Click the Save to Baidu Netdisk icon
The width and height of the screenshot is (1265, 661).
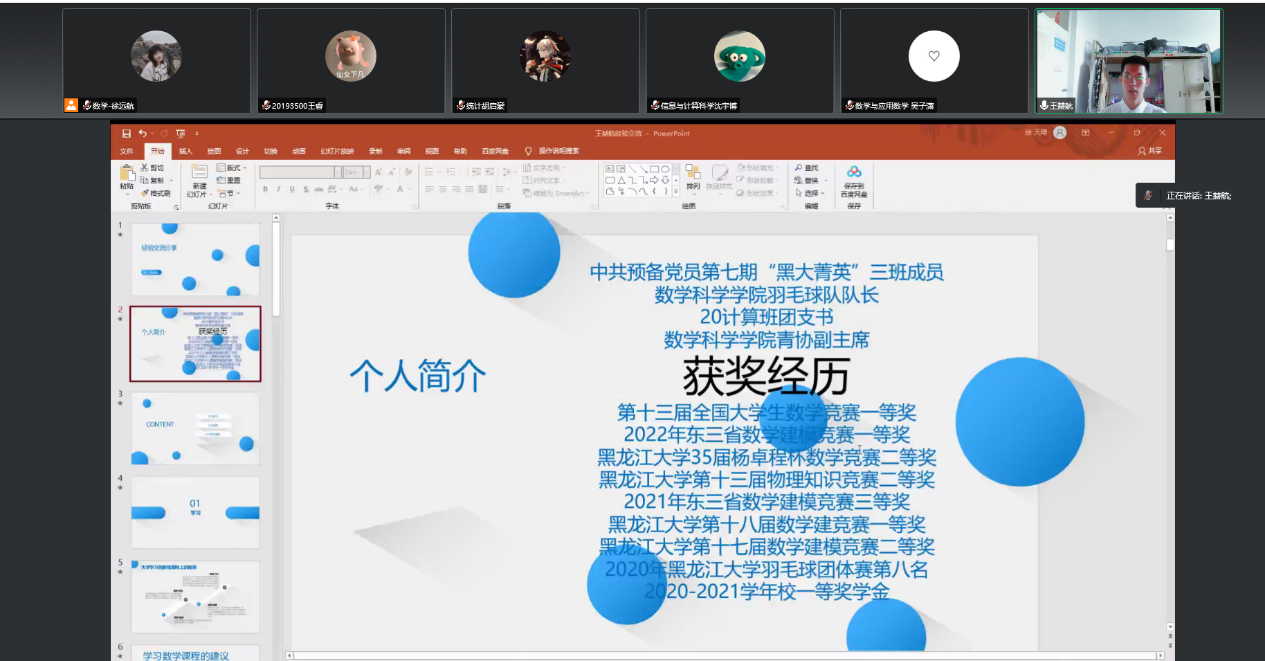(x=854, y=173)
